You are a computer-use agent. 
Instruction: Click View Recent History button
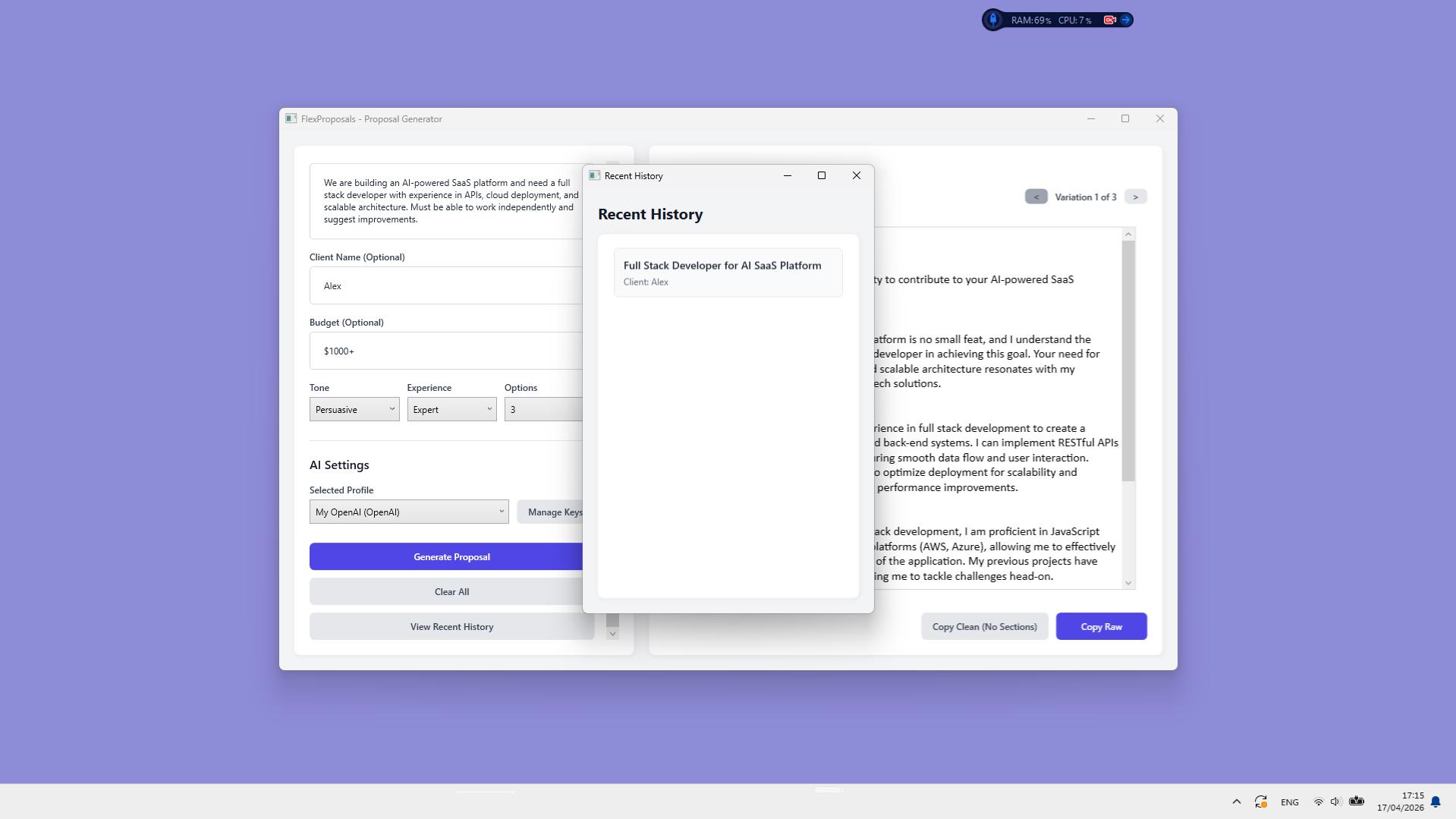[451, 626]
